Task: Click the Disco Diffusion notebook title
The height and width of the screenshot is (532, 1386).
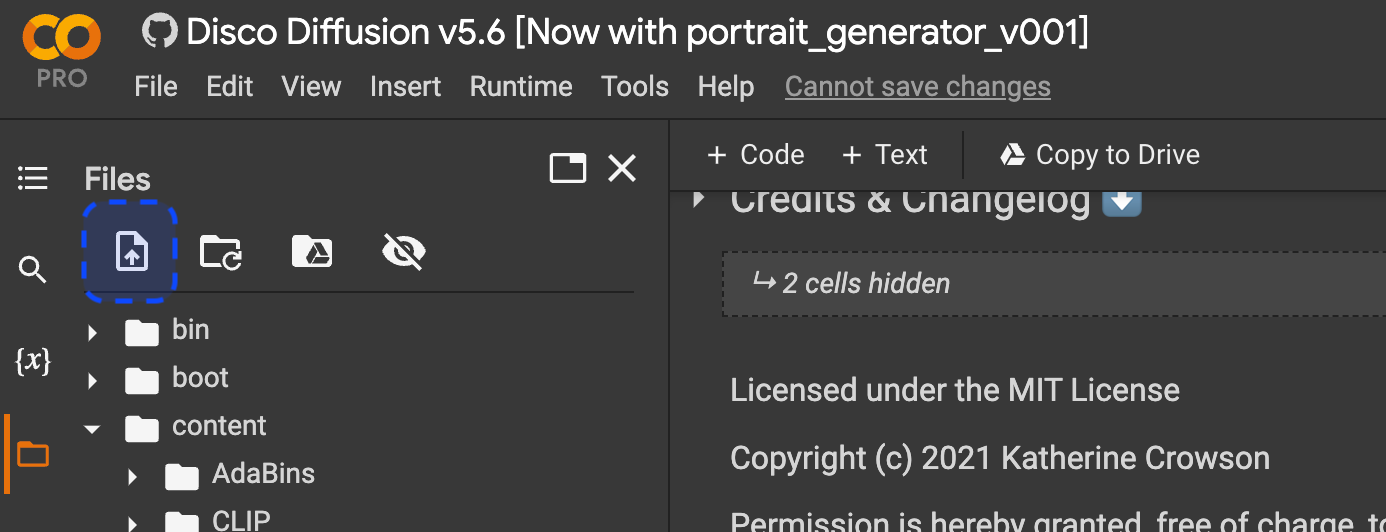Action: (x=637, y=33)
